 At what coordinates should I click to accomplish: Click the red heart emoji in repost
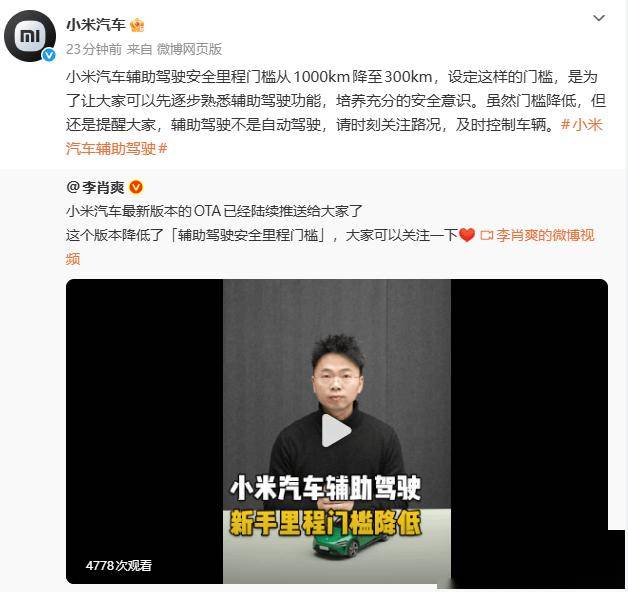click(x=467, y=235)
